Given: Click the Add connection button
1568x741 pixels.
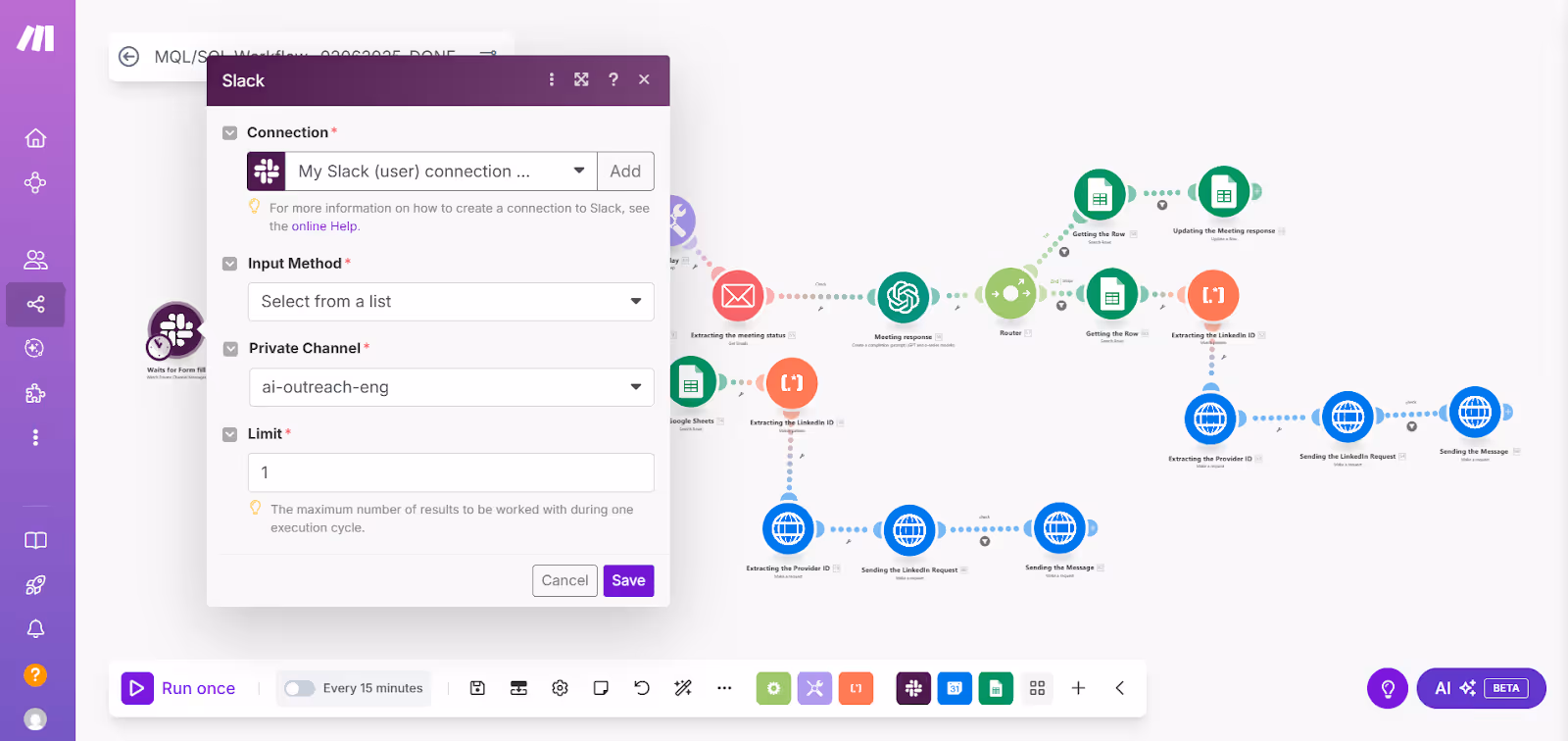Looking at the screenshot, I should (x=625, y=171).
